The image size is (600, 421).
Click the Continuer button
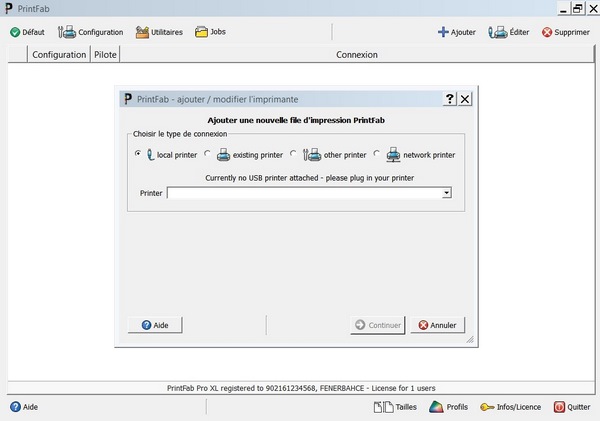[x=378, y=325]
